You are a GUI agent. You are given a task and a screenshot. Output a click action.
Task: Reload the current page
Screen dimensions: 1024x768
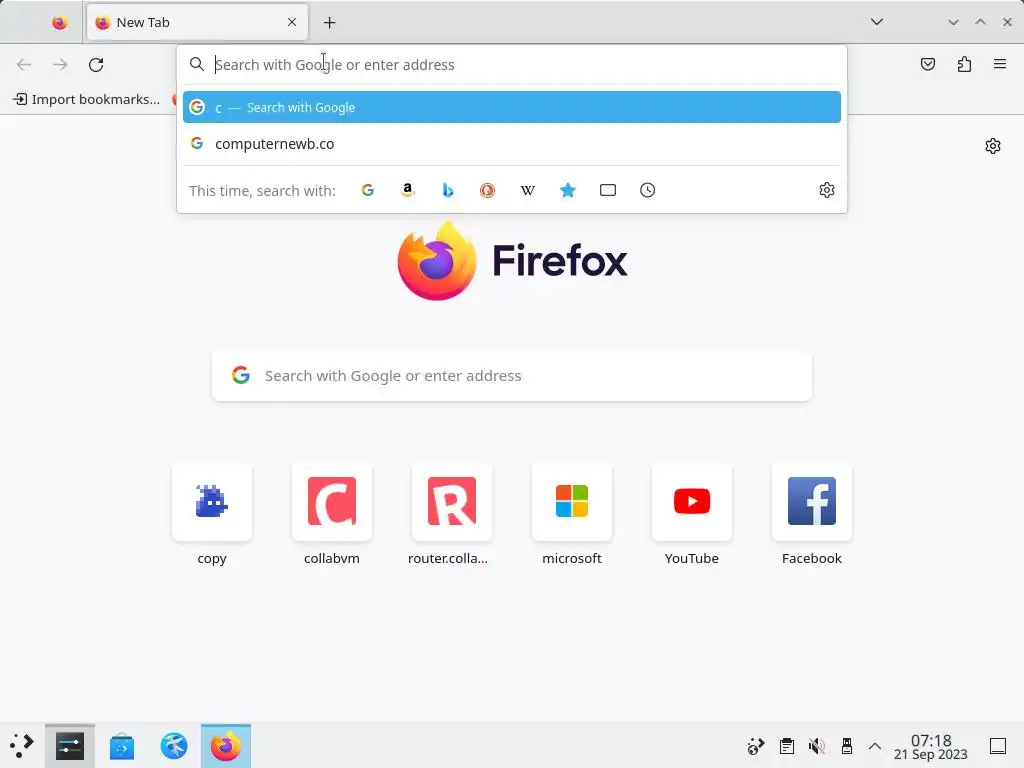[x=96, y=65]
